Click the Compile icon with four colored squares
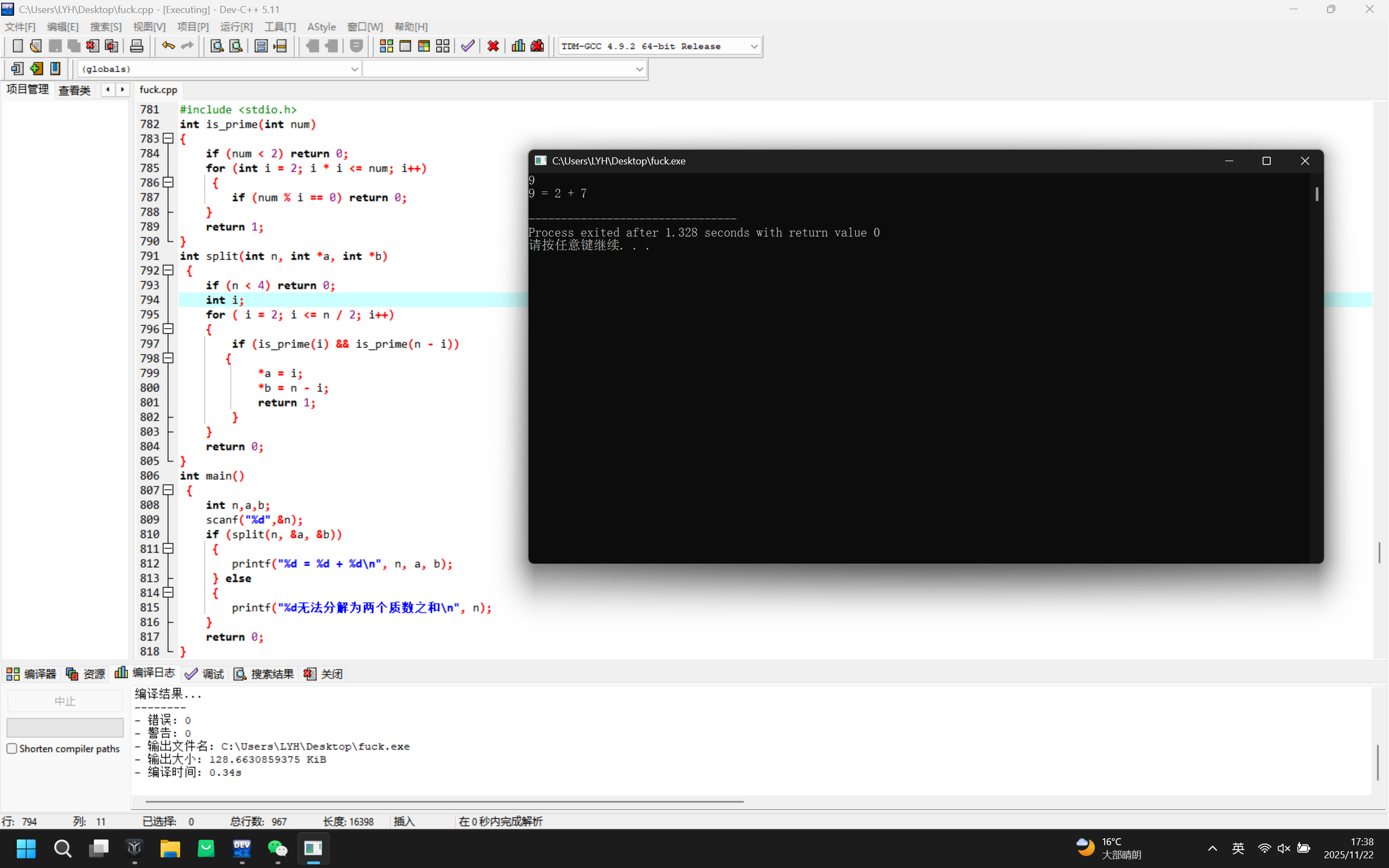This screenshot has width=1389, height=868. tap(386, 46)
